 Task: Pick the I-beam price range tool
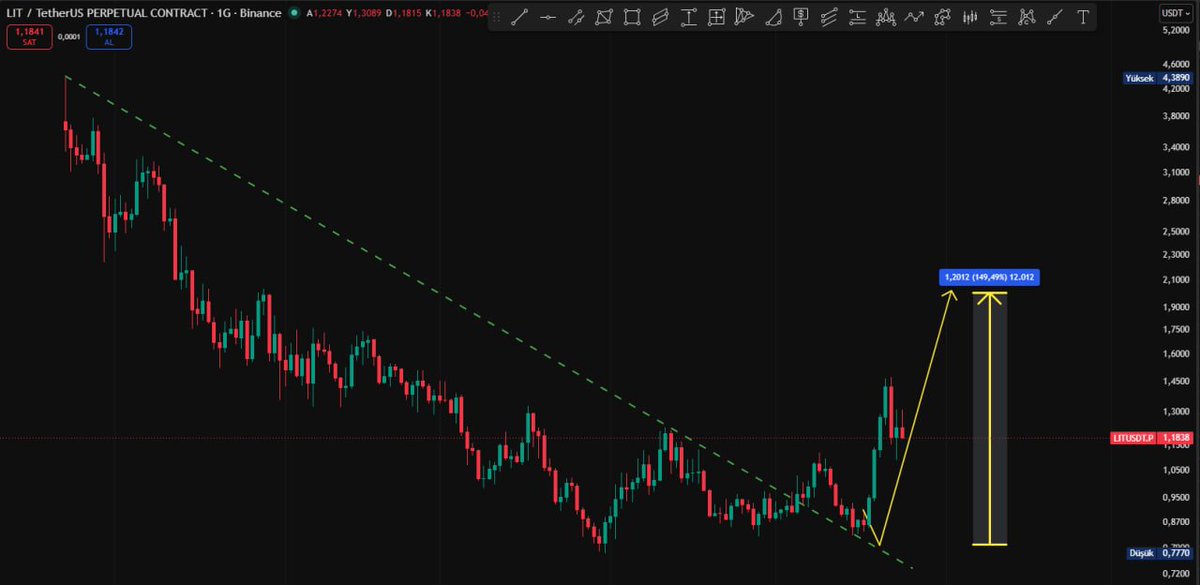click(x=688, y=17)
